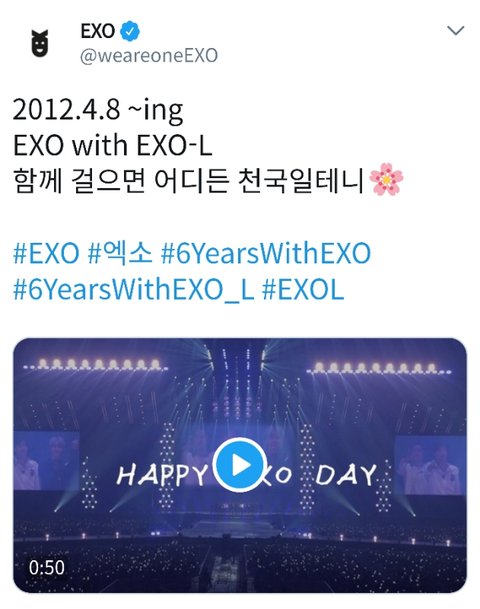Click the '2012.4.8 ~ing' text
Screen dimensions: 480x609
98,111
